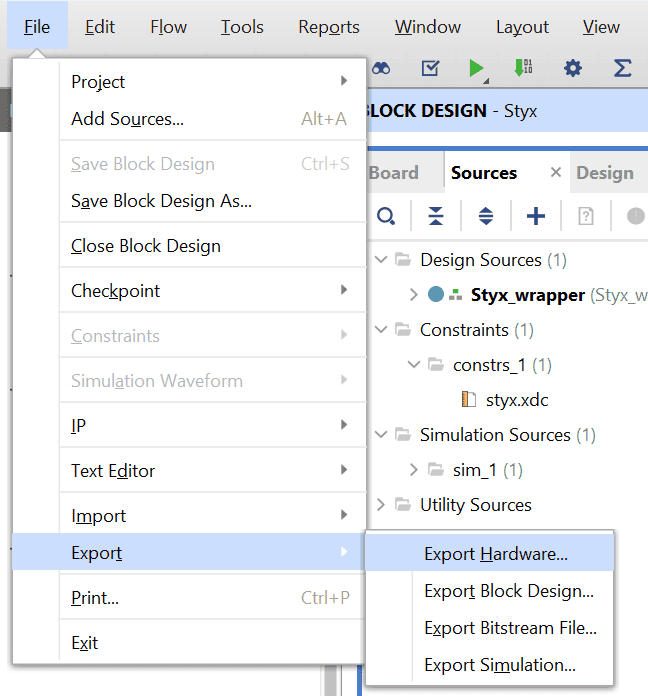Click the green Run play button
Viewport: 648px width, 696px height.
click(x=476, y=68)
